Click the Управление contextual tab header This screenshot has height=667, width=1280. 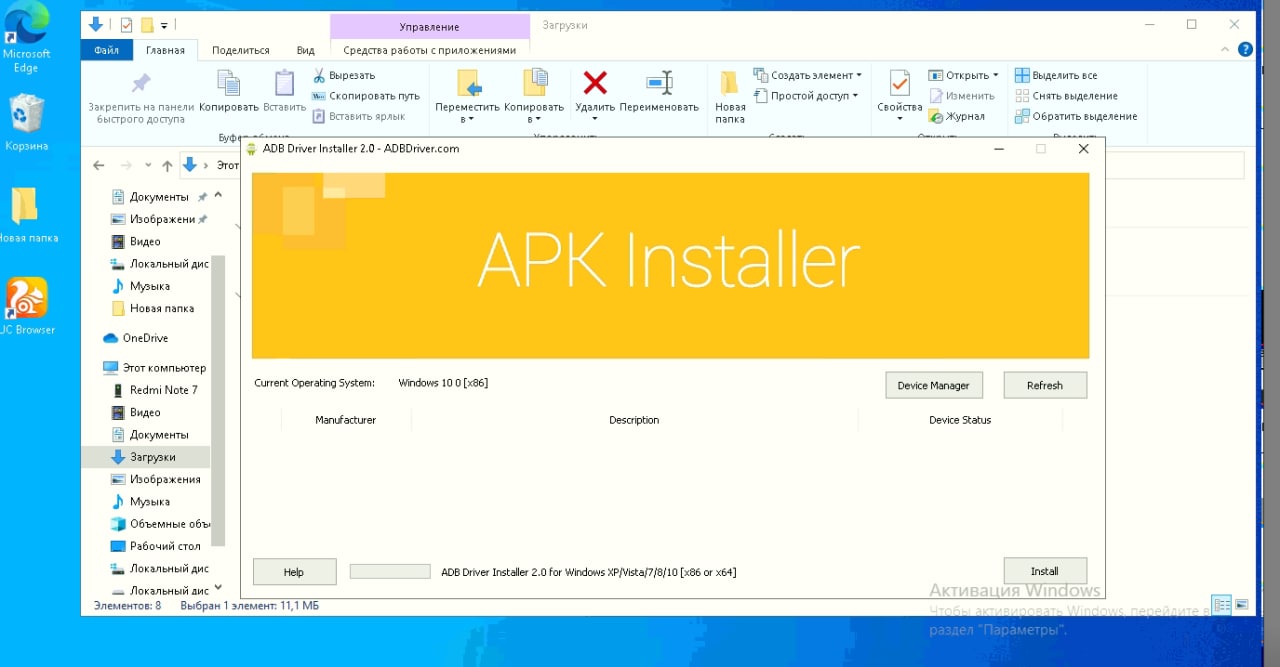[430, 26]
